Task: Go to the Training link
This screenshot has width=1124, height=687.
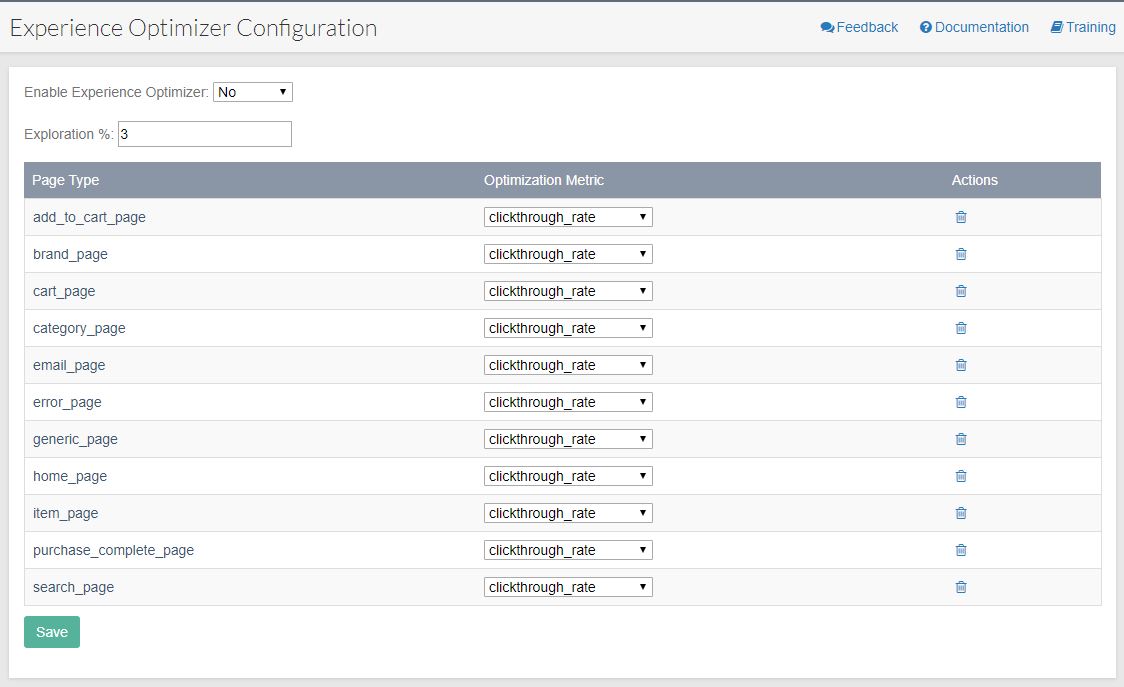Action: coord(1082,27)
